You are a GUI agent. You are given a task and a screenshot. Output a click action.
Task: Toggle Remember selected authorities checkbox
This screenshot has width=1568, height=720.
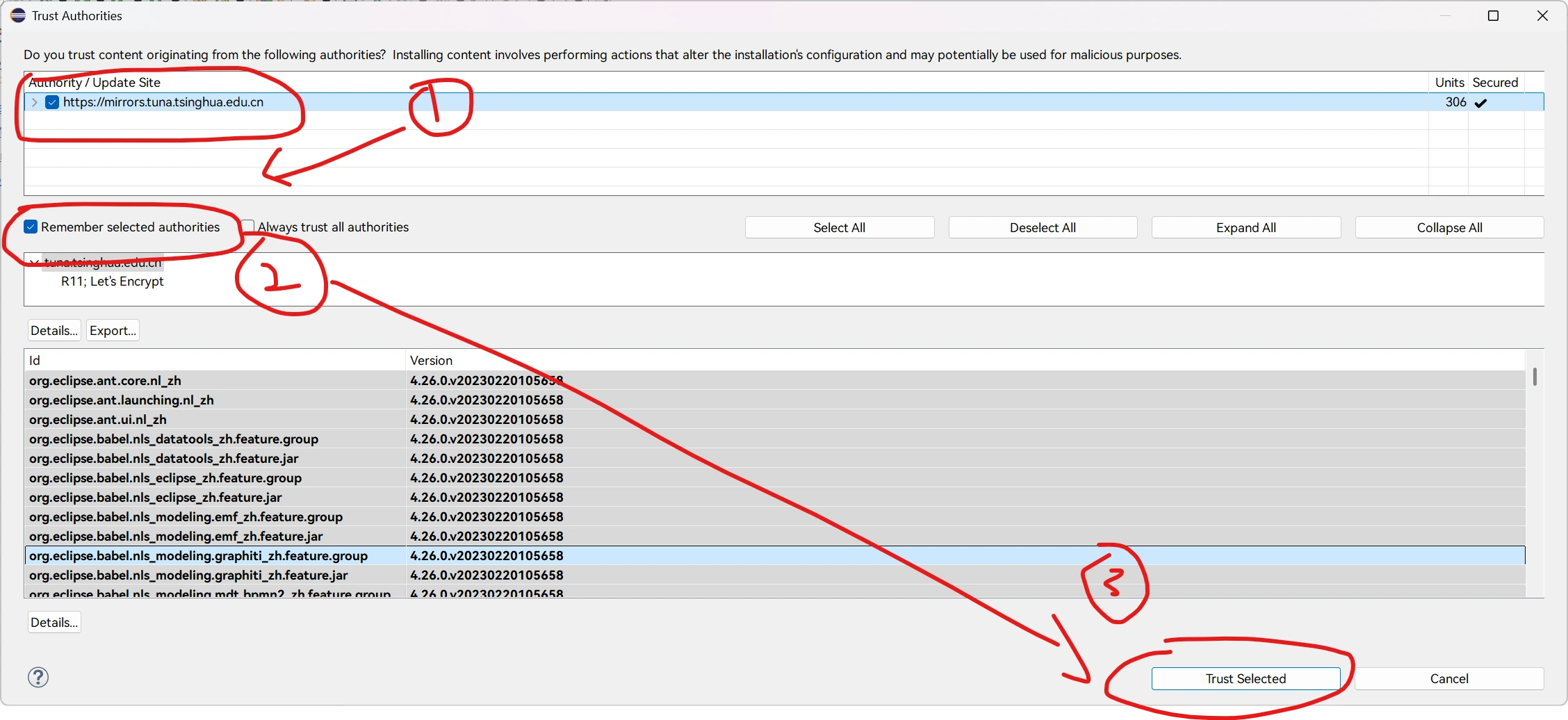click(31, 227)
